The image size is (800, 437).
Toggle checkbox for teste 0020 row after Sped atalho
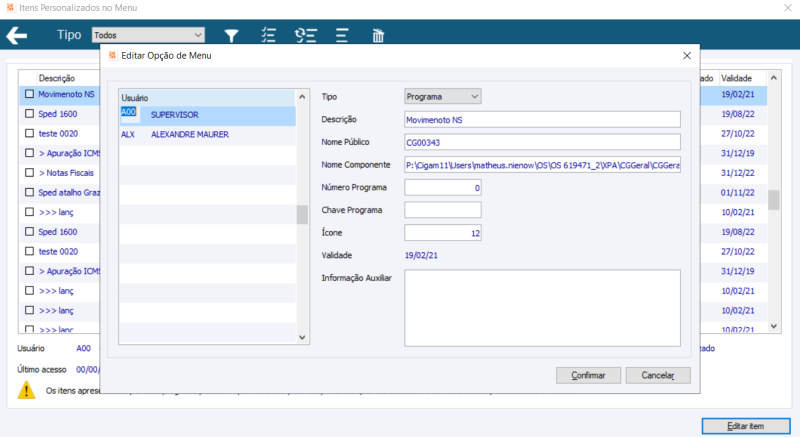pyautogui.click(x=30, y=251)
